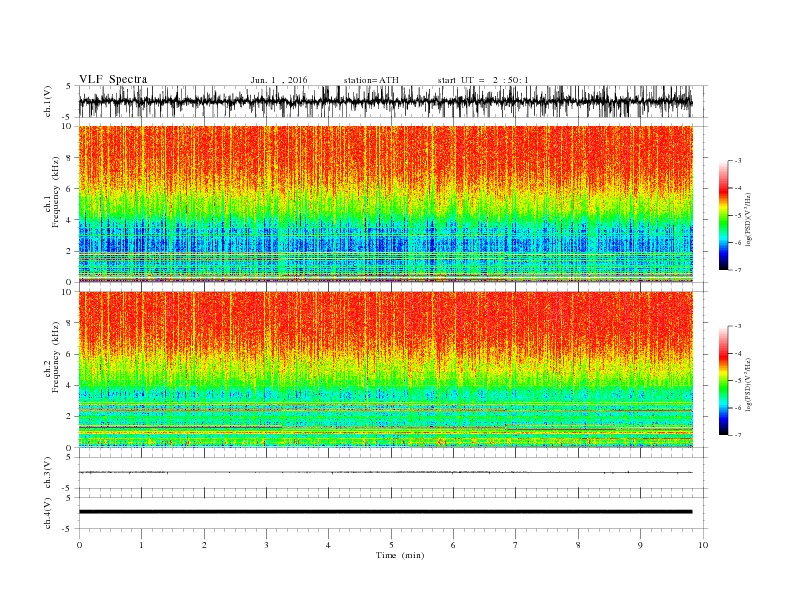Viewport: 792px width, 612px height.
Task: Click the "ch.3(V)" axis label
Action: point(48,473)
